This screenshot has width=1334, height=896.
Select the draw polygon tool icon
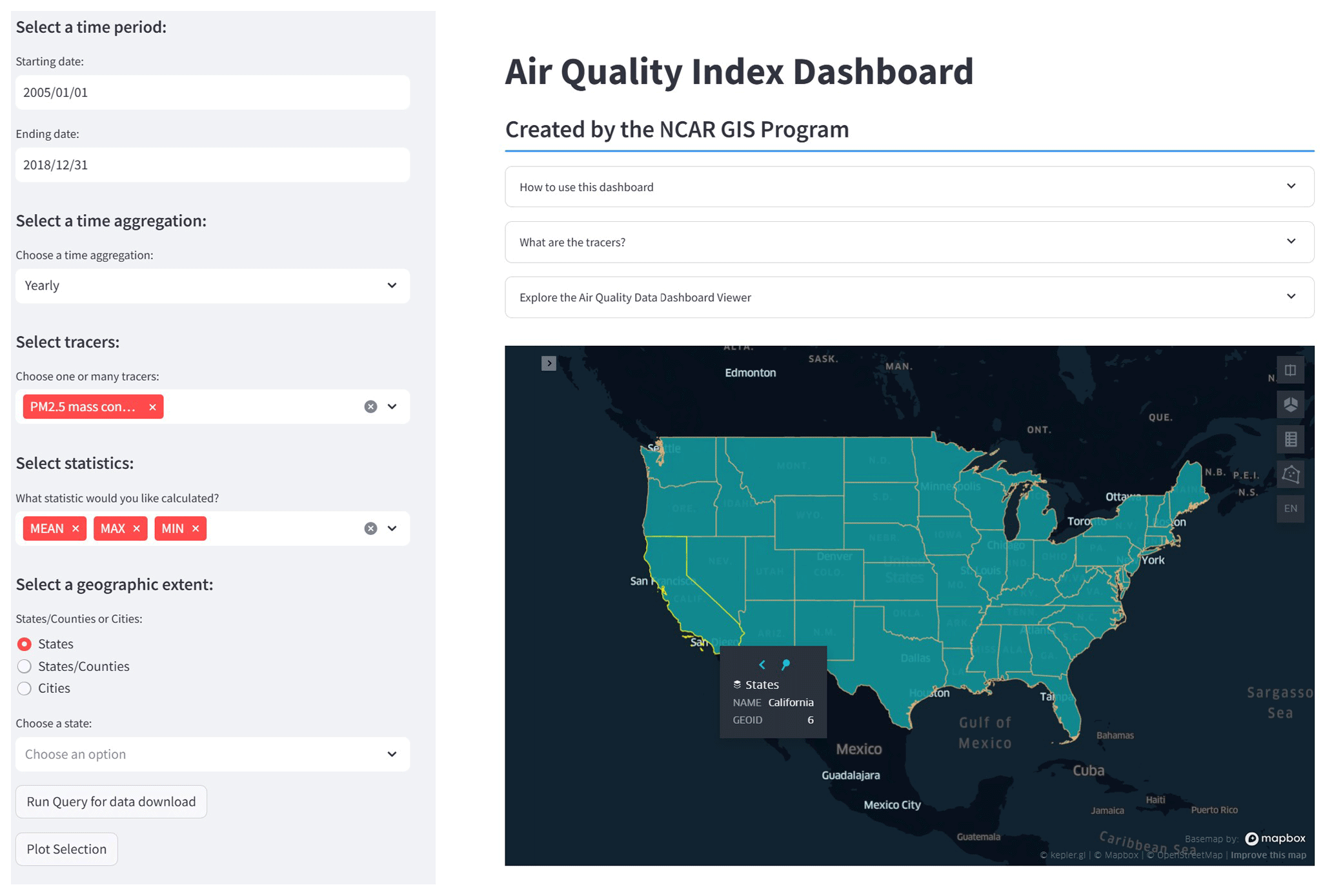click(x=1289, y=474)
